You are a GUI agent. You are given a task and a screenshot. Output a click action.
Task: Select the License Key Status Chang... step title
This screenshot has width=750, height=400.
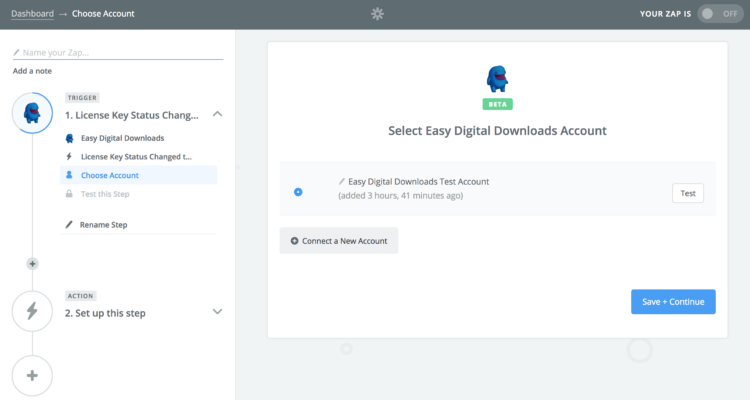(x=132, y=115)
